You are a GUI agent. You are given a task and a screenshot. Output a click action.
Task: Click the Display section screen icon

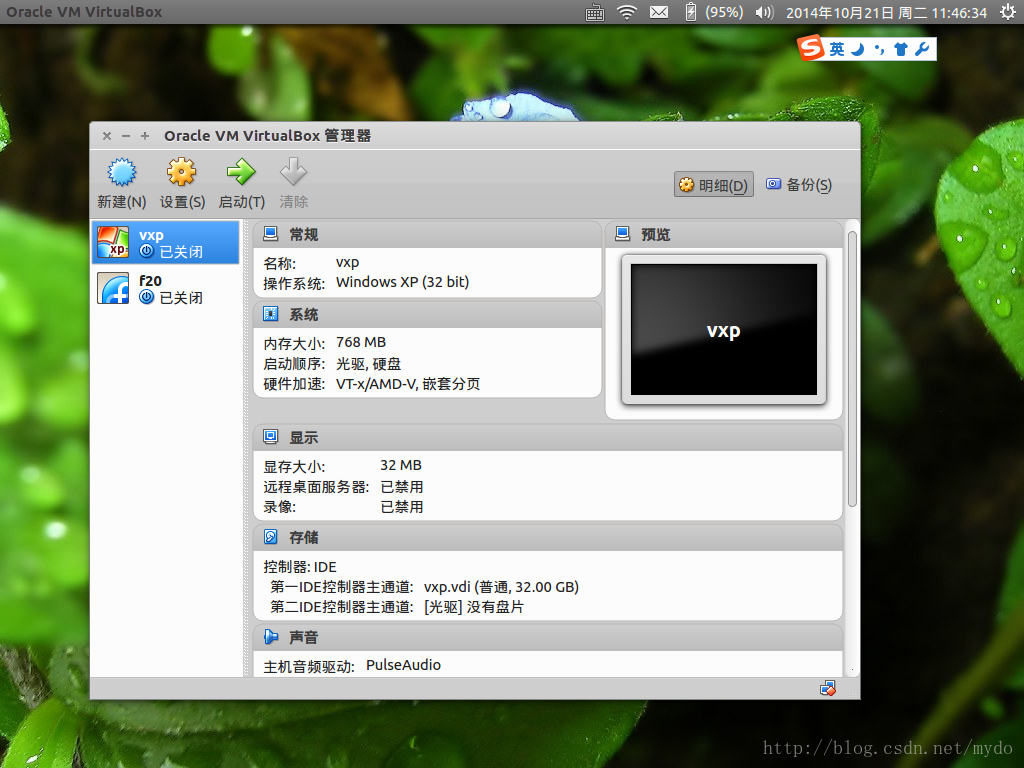(x=270, y=436)
